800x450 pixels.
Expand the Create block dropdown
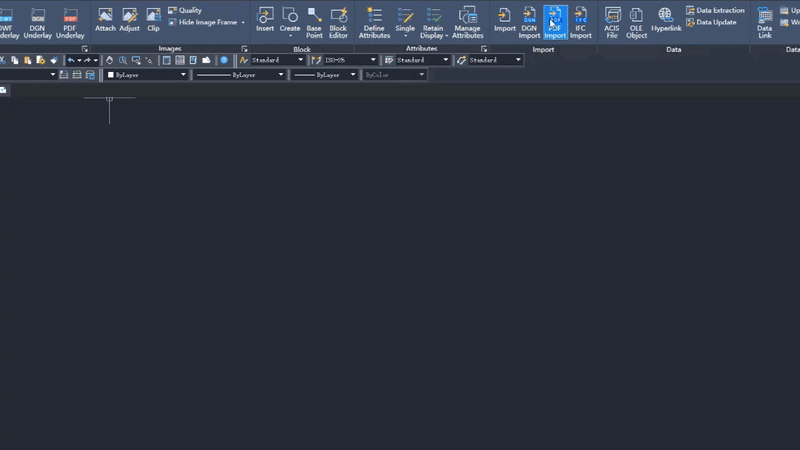pyautogui.click(x=290, y=35)
